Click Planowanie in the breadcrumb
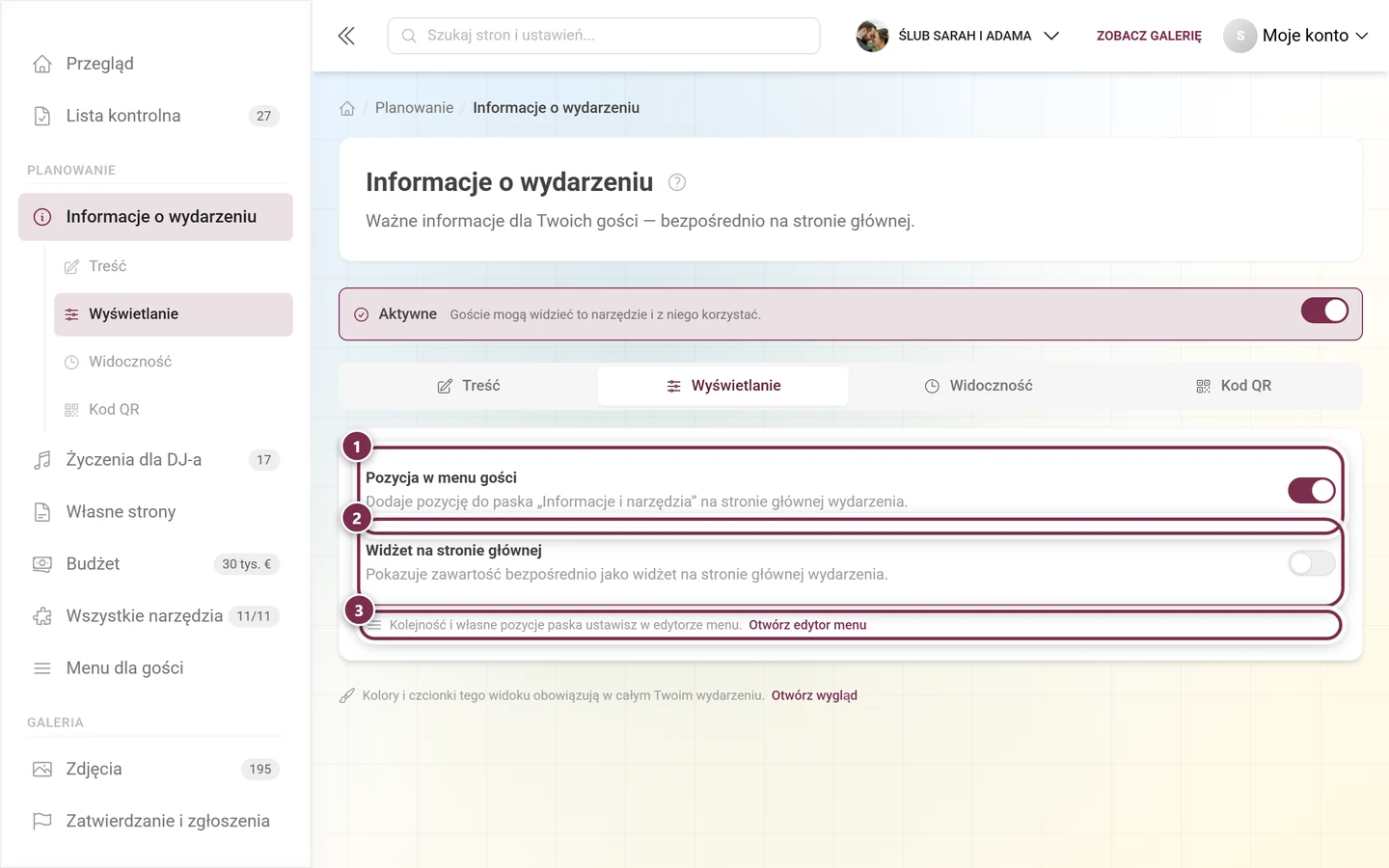 click(414, 108)
